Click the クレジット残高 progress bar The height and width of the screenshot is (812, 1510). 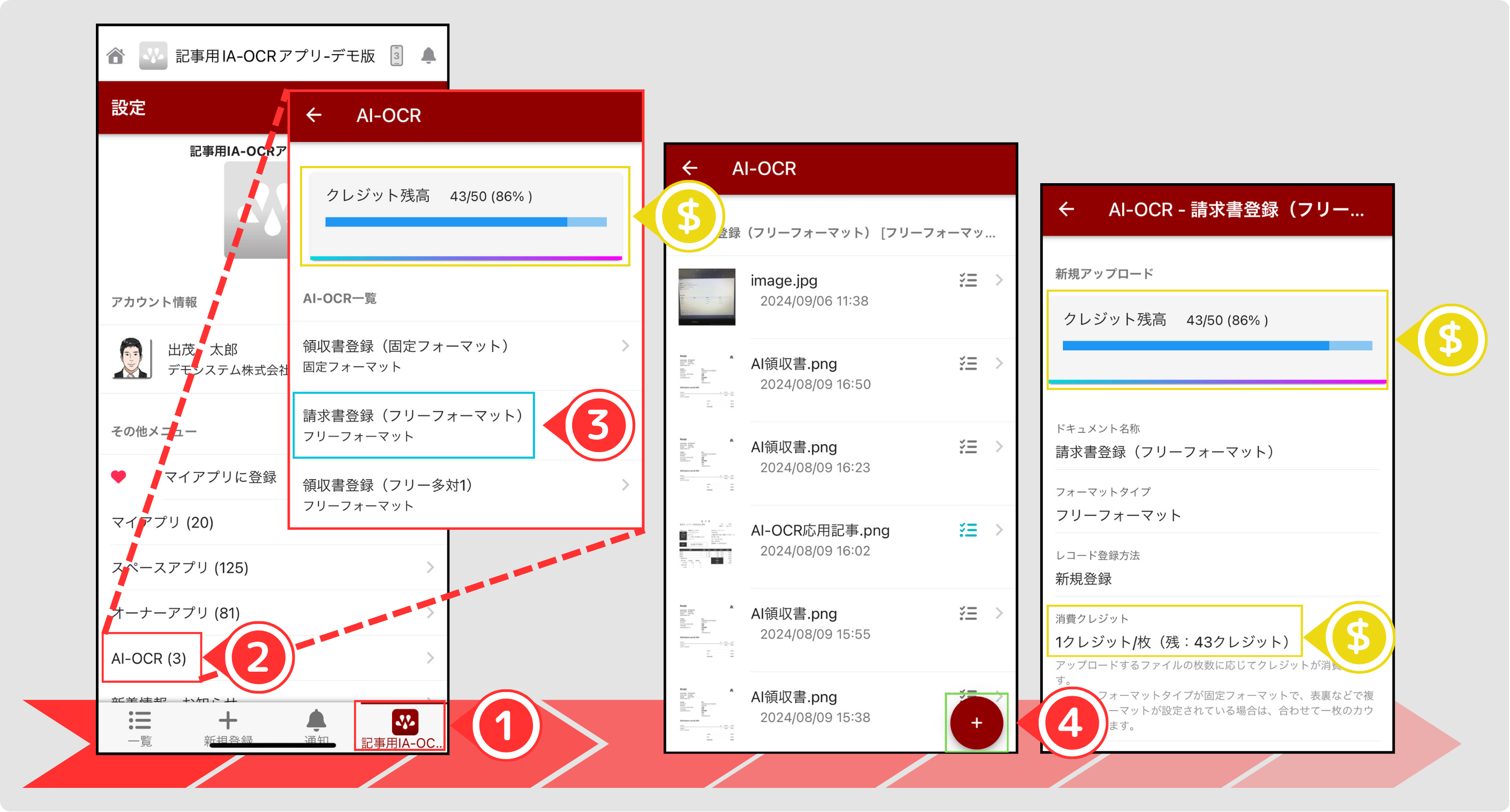tap(465, 222)
